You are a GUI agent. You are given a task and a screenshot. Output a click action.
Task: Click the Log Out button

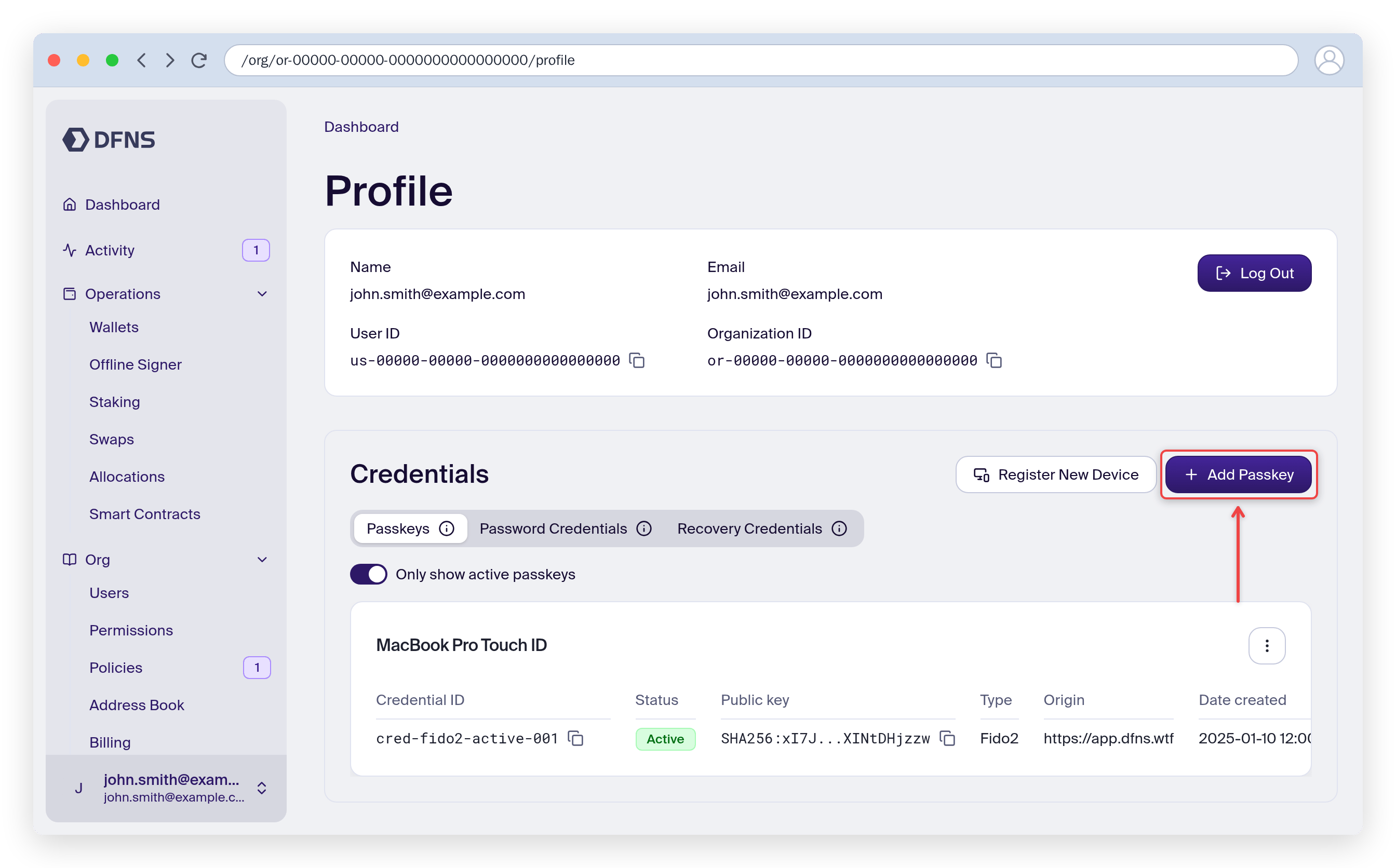[x=1254, y=273]
